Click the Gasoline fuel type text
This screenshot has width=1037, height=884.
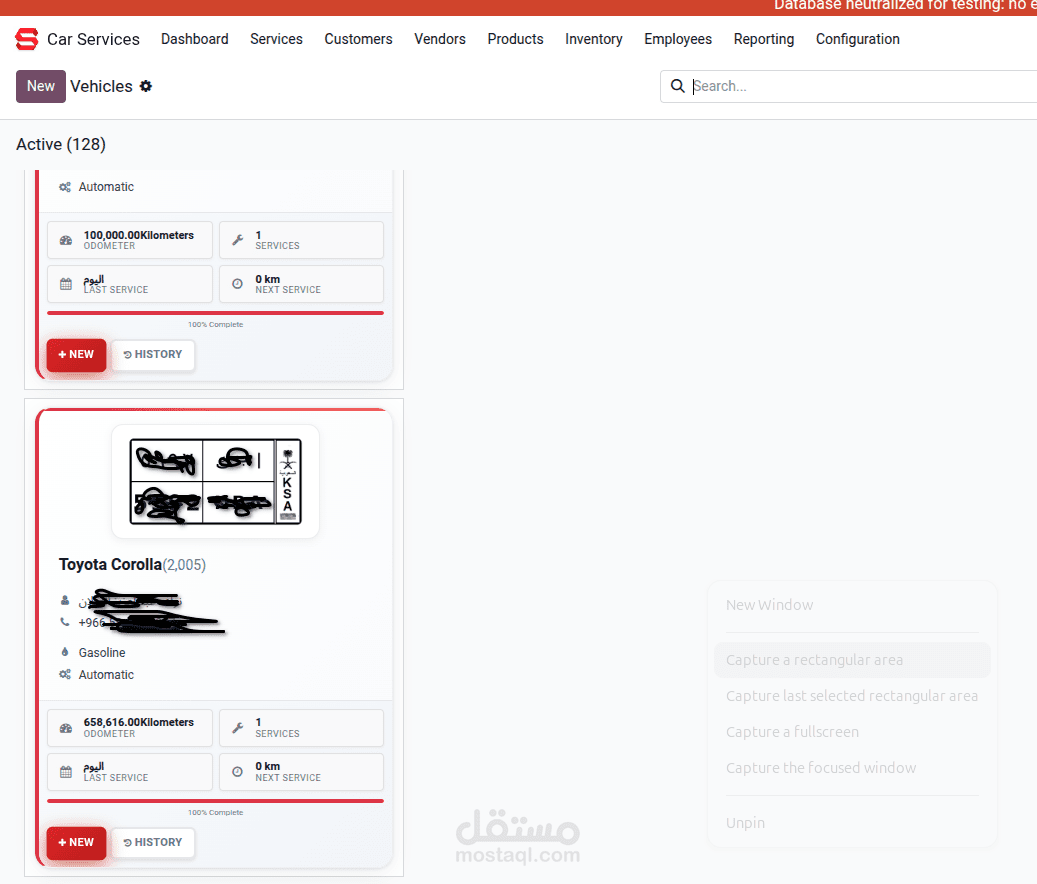tap(102, 653)
